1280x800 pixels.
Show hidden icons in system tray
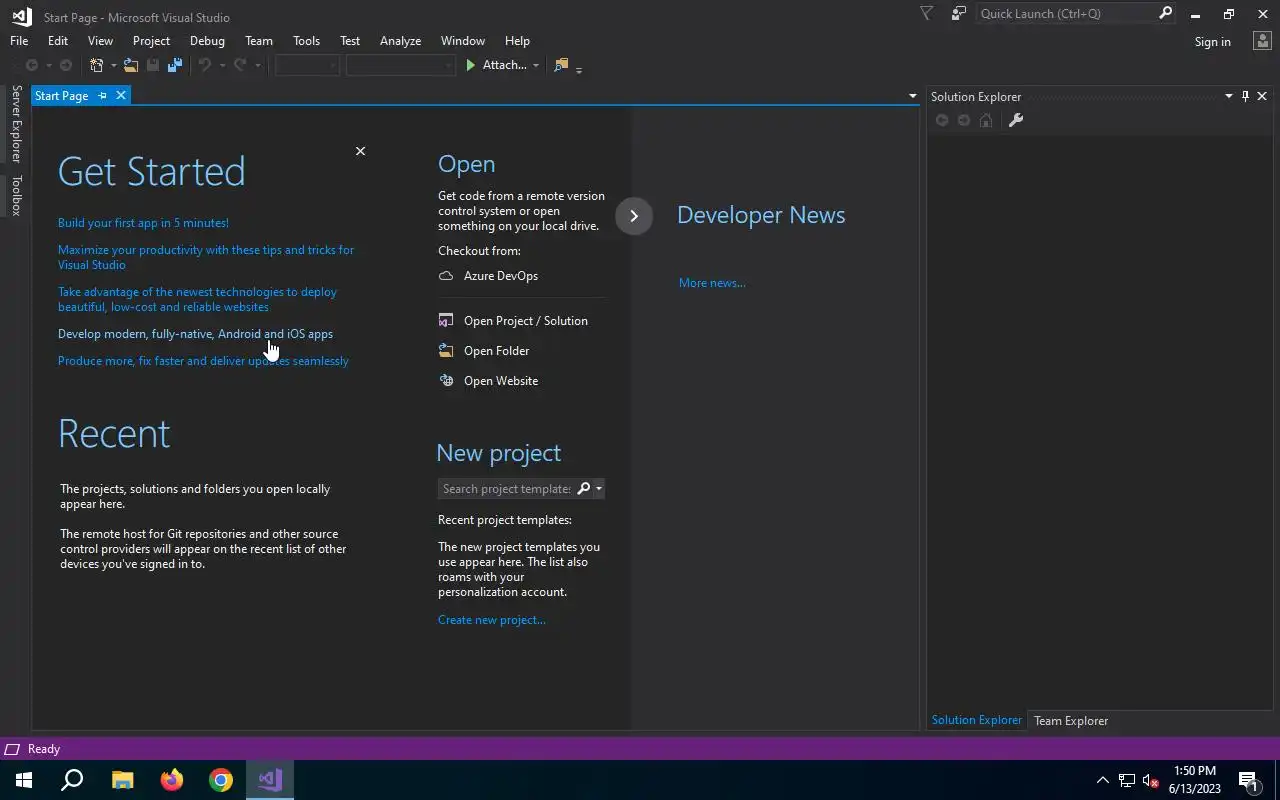[x=1103, y=781]
